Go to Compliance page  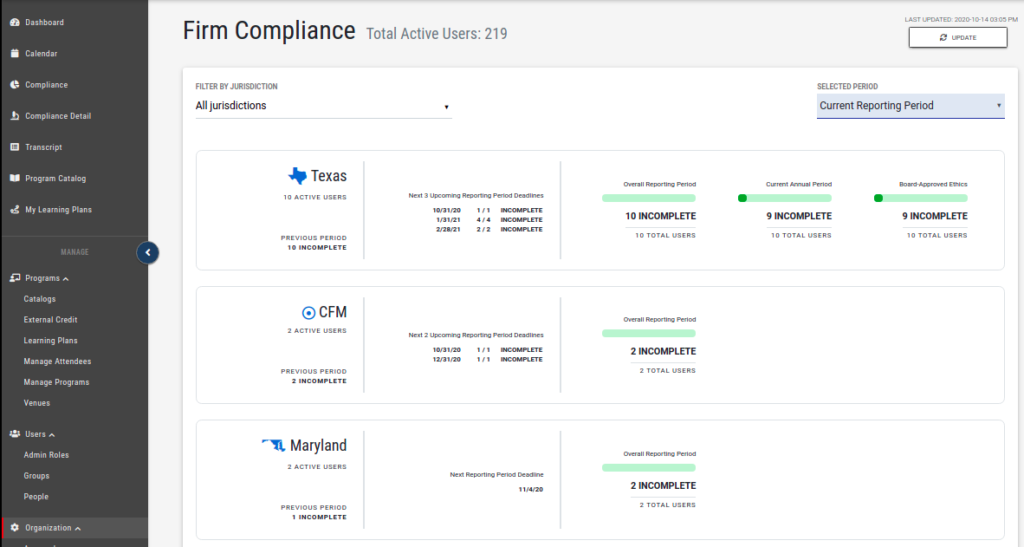(46, 85)
